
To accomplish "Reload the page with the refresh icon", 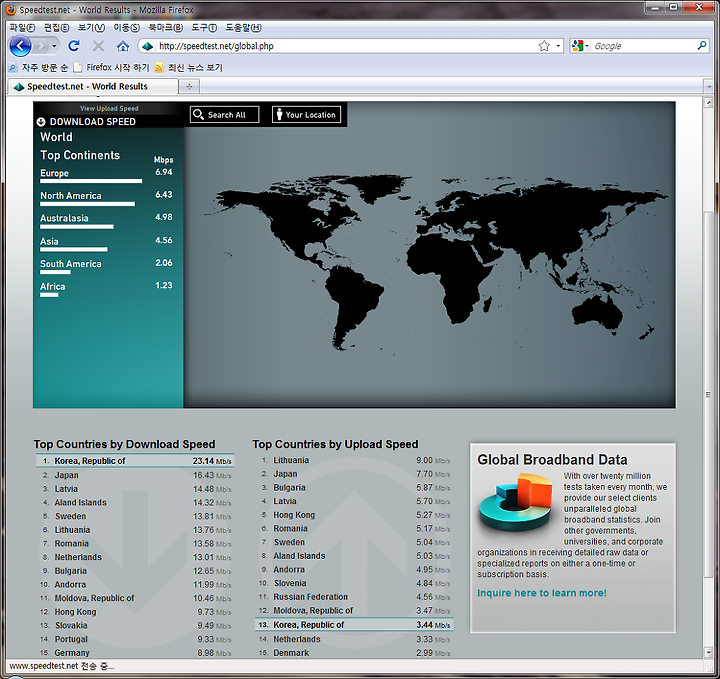I will tap(74, 46).
